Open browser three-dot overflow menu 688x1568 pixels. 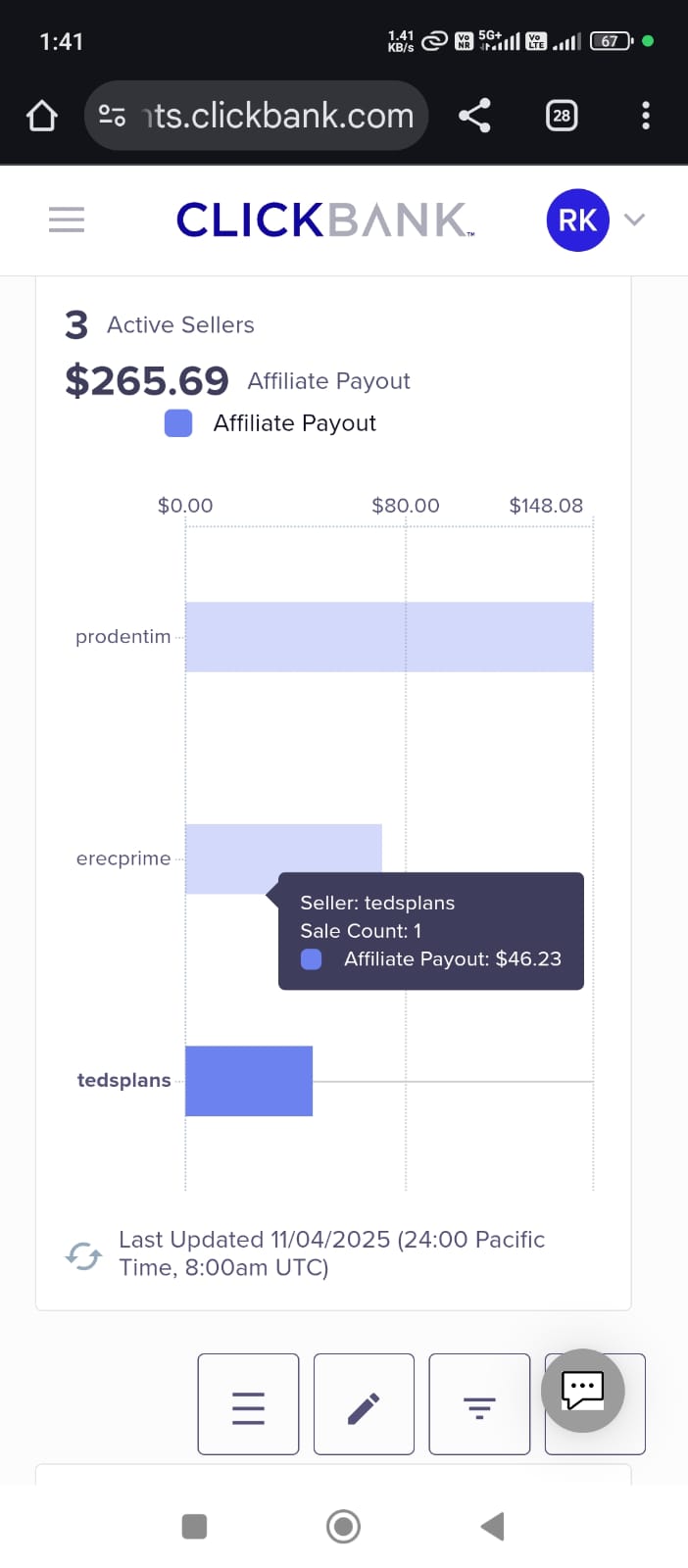coord(645,116)
